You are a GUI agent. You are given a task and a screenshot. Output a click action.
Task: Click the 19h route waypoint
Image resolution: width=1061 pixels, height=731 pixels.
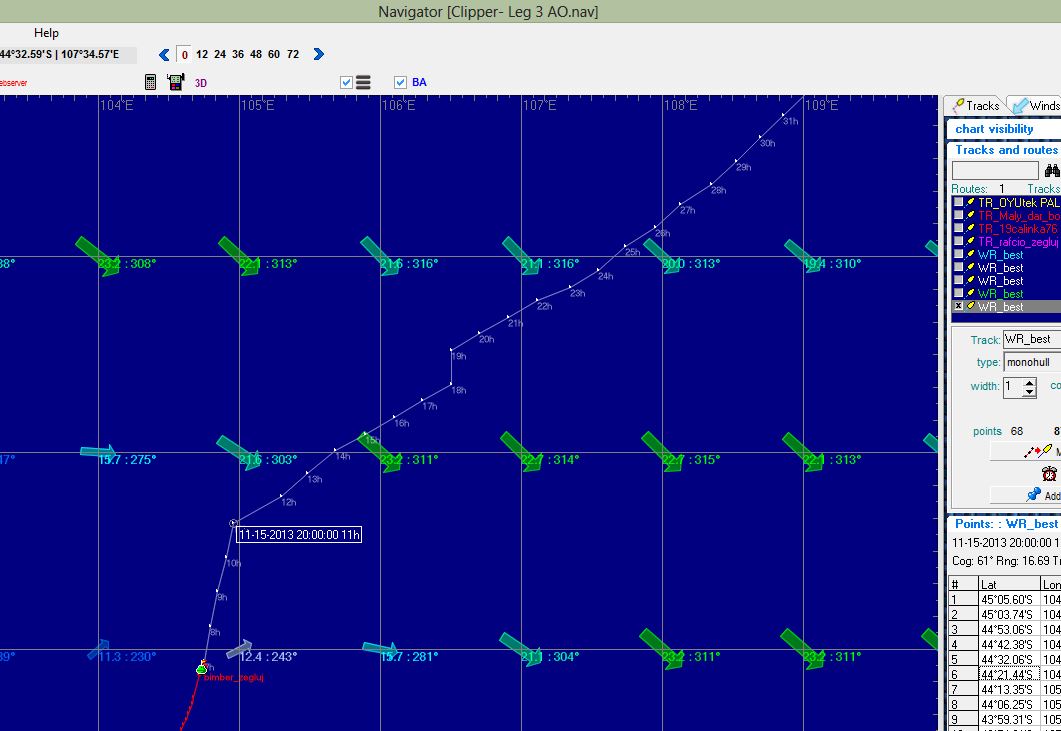coord(451,350)
